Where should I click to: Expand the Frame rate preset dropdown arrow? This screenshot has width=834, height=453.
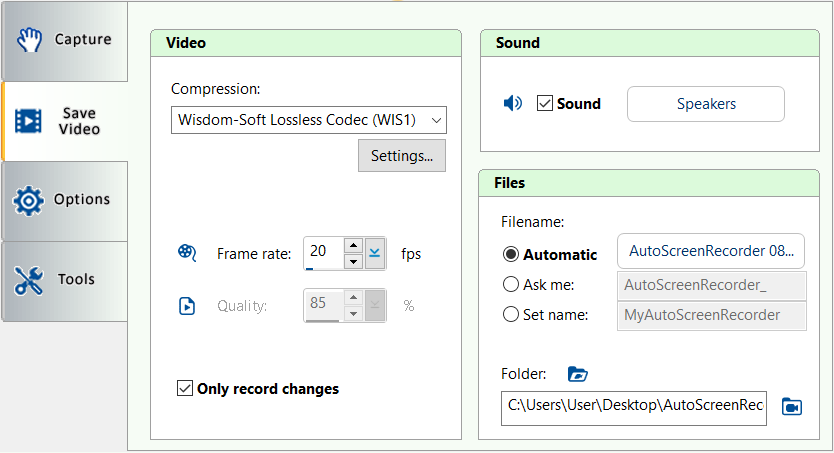coord(375,253)
